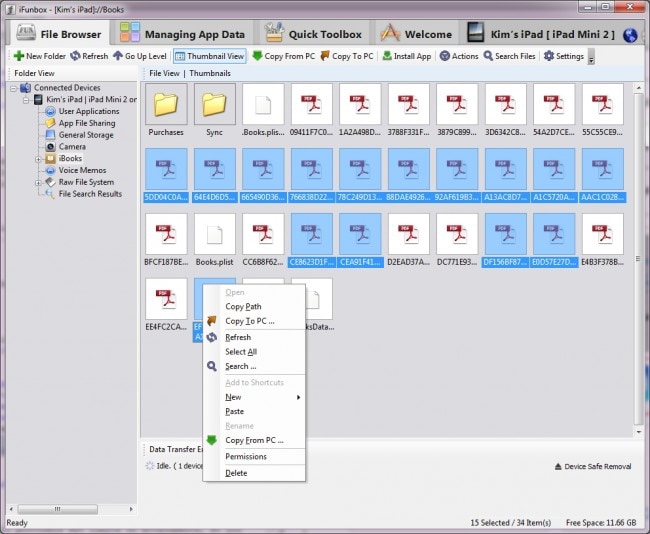Choose Copy From PC ... in context menu
The height and width of the screenshot is (534, 650).
254,440
